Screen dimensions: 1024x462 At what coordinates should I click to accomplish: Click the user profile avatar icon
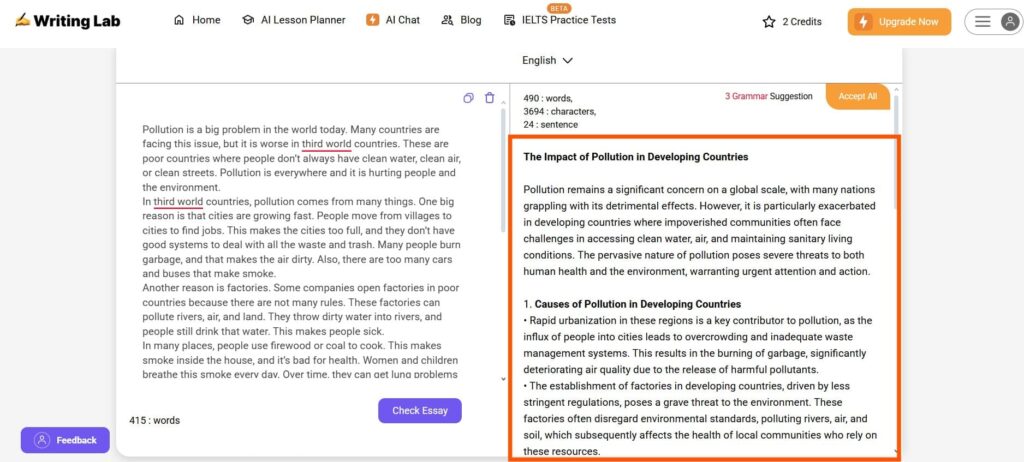[1010, 22]
